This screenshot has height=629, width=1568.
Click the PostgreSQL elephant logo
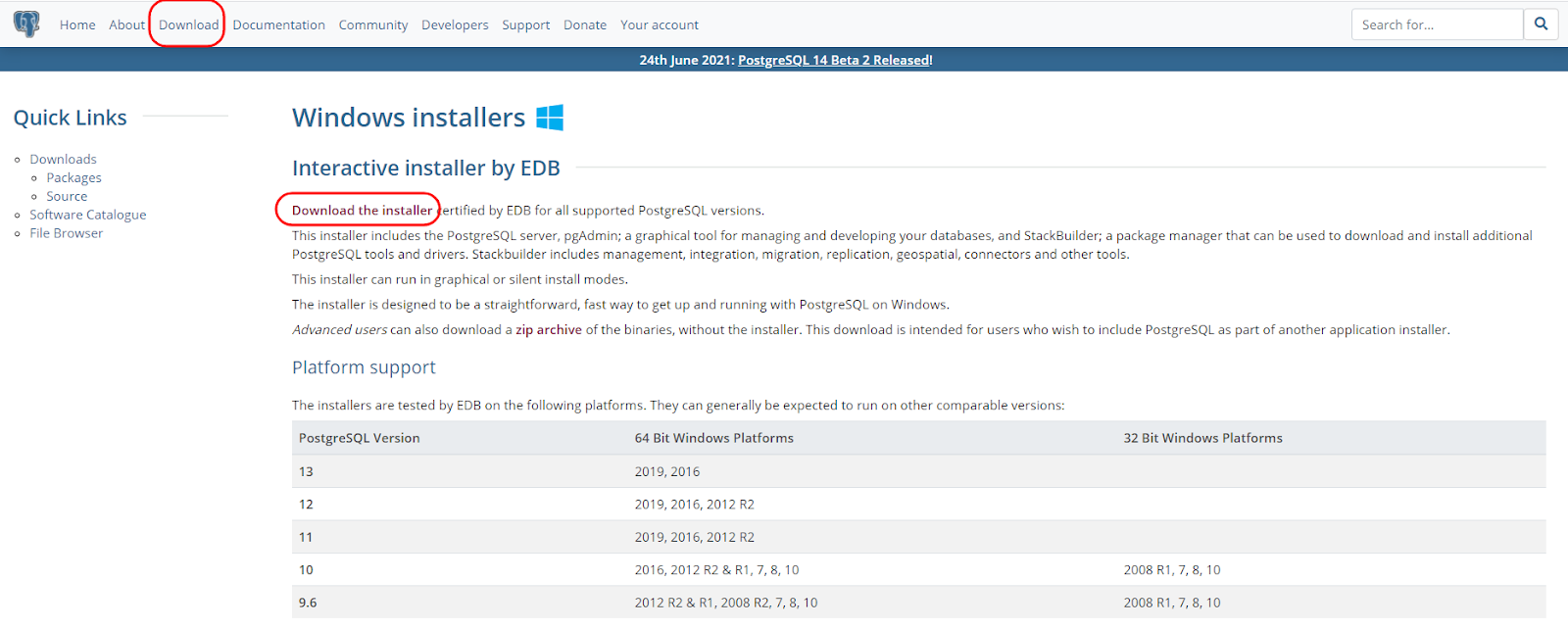26,24
